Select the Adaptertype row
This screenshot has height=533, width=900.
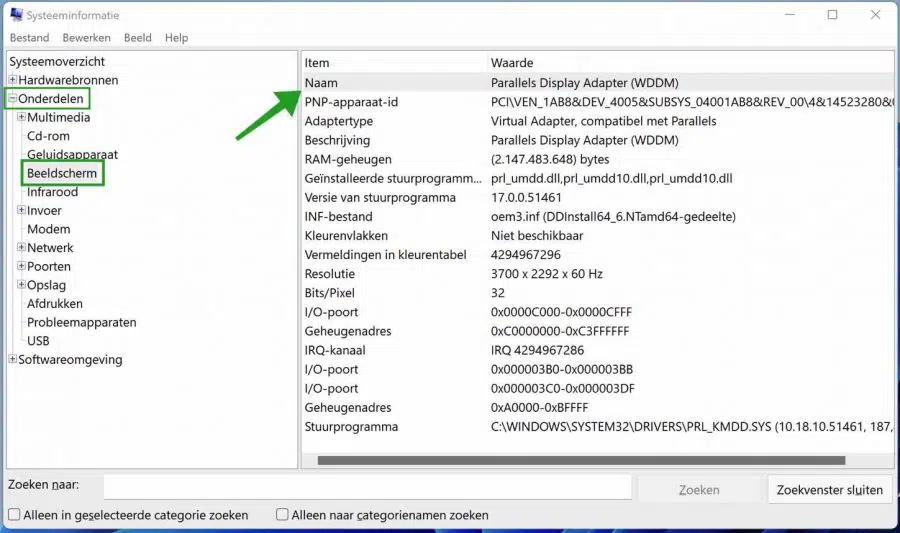[x=598, y=121]
